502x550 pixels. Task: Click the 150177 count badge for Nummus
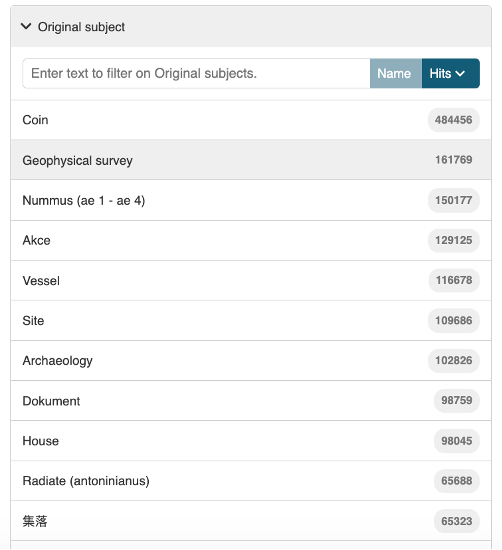pos(454,200)
